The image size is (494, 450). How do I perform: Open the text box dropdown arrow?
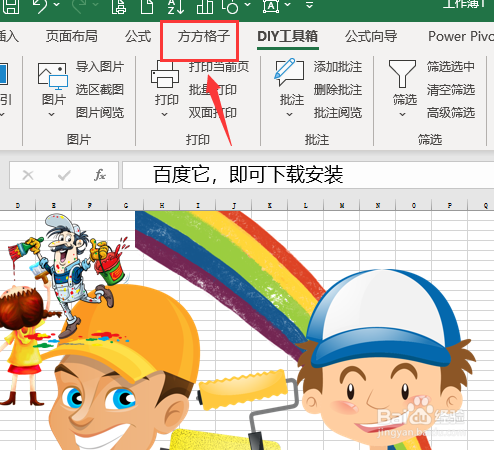[288, 5]
